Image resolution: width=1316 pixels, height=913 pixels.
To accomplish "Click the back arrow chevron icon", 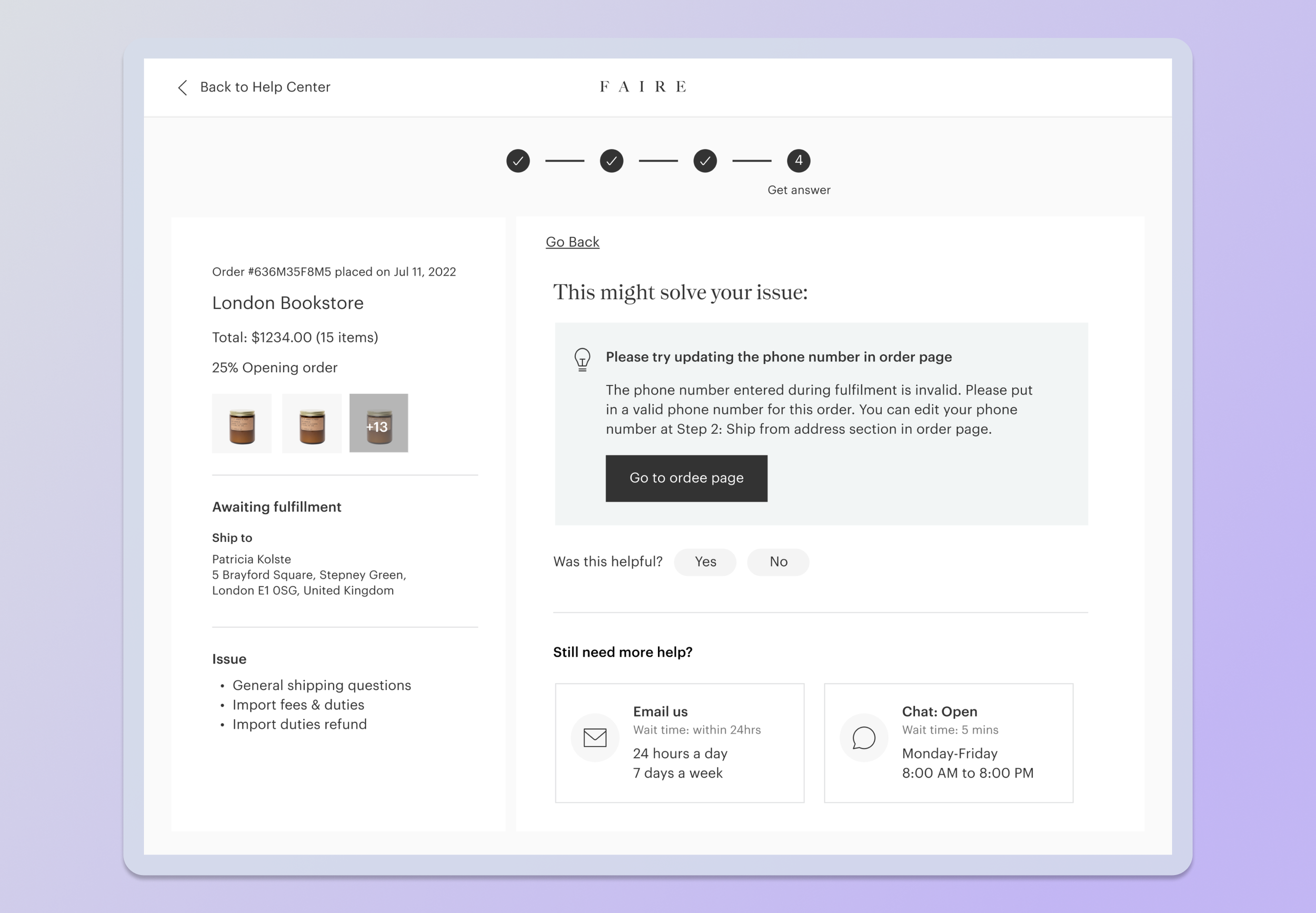I will coord(183,87).
